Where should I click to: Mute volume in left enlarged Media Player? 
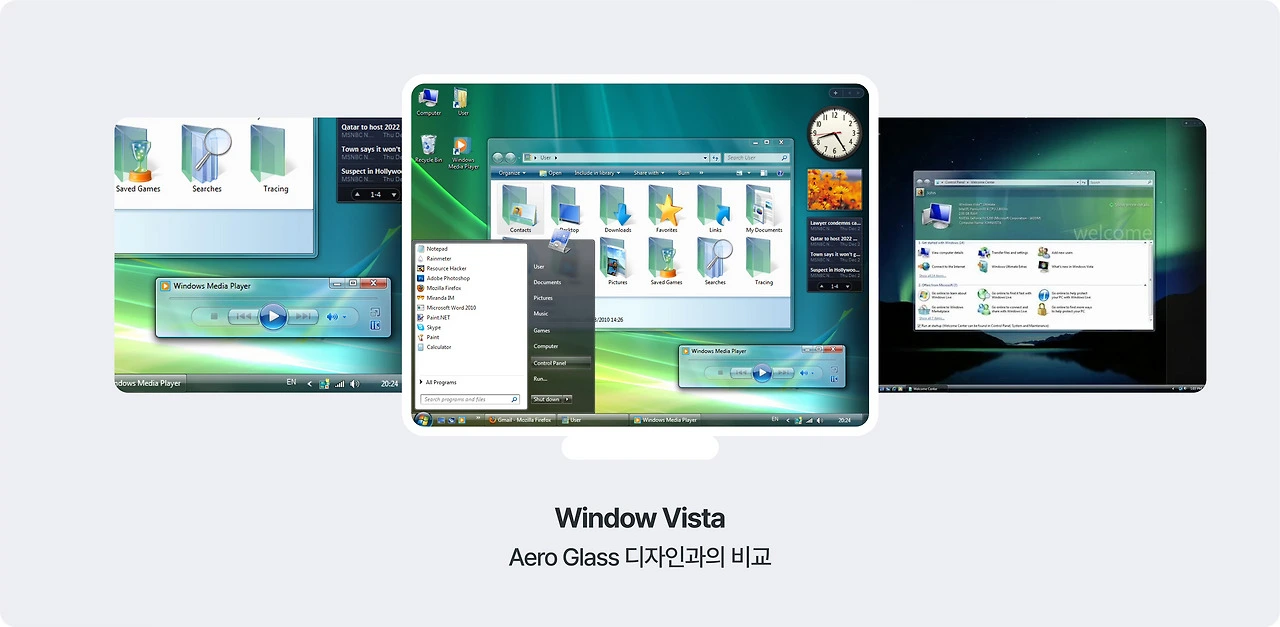[x=332, y=317]
